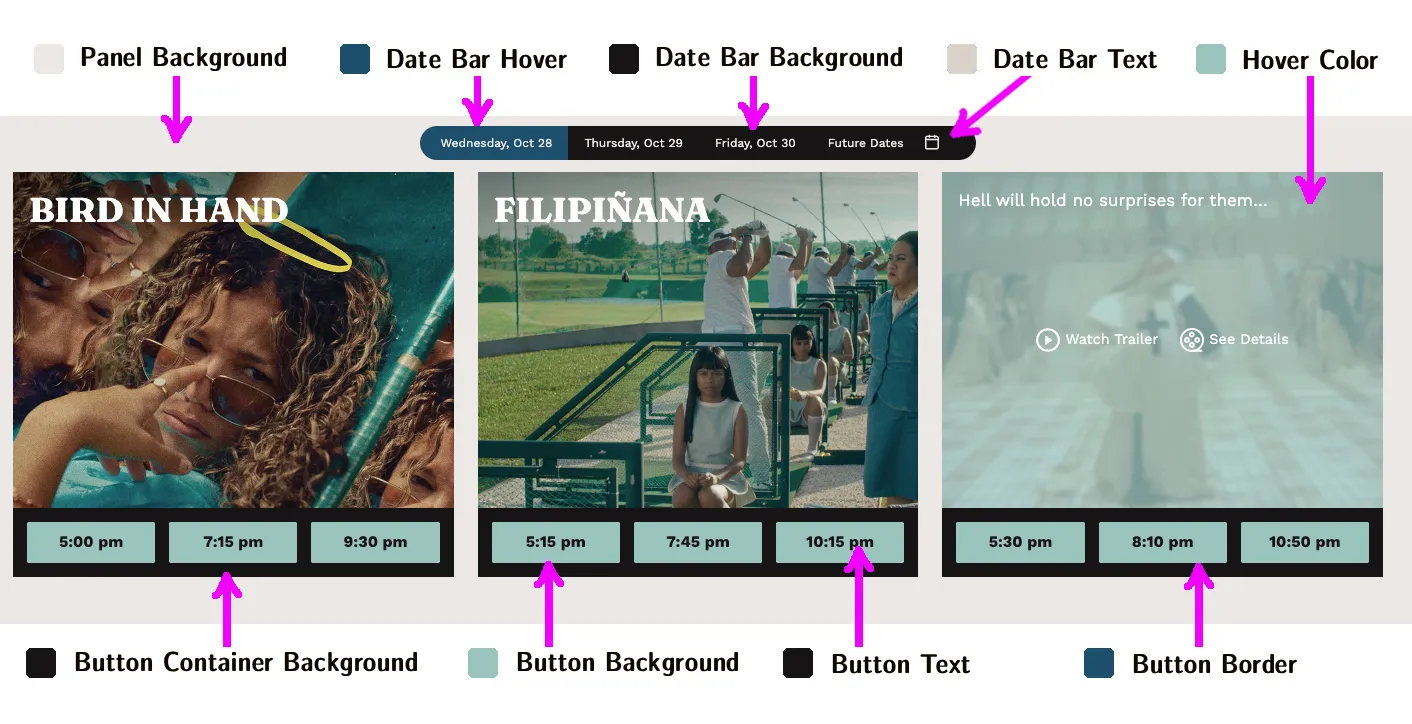Click the See Details link text
Screen dimensions: 1412x724
(1248, 340)
